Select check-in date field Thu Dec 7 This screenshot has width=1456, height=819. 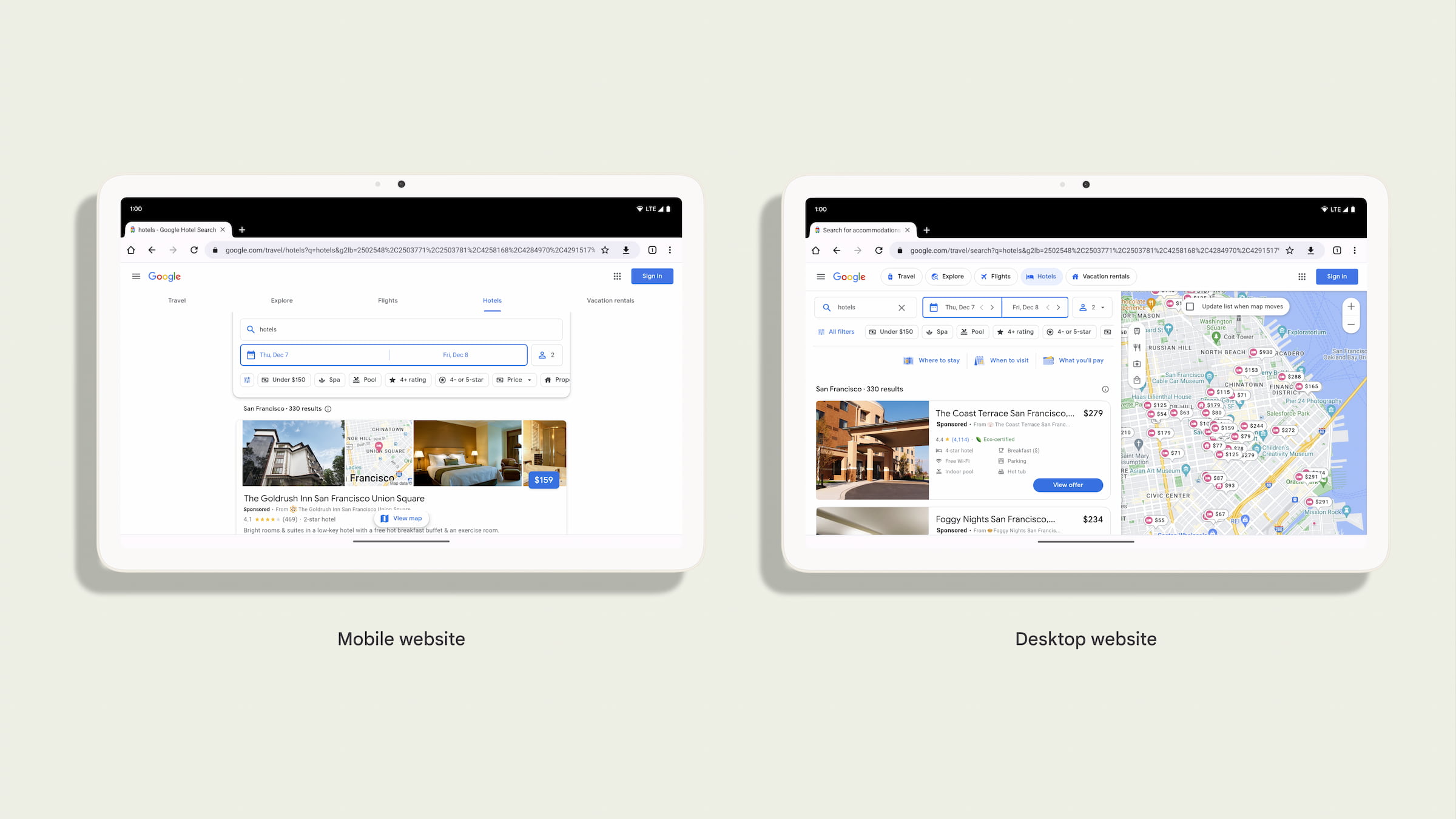pos(313,354)
